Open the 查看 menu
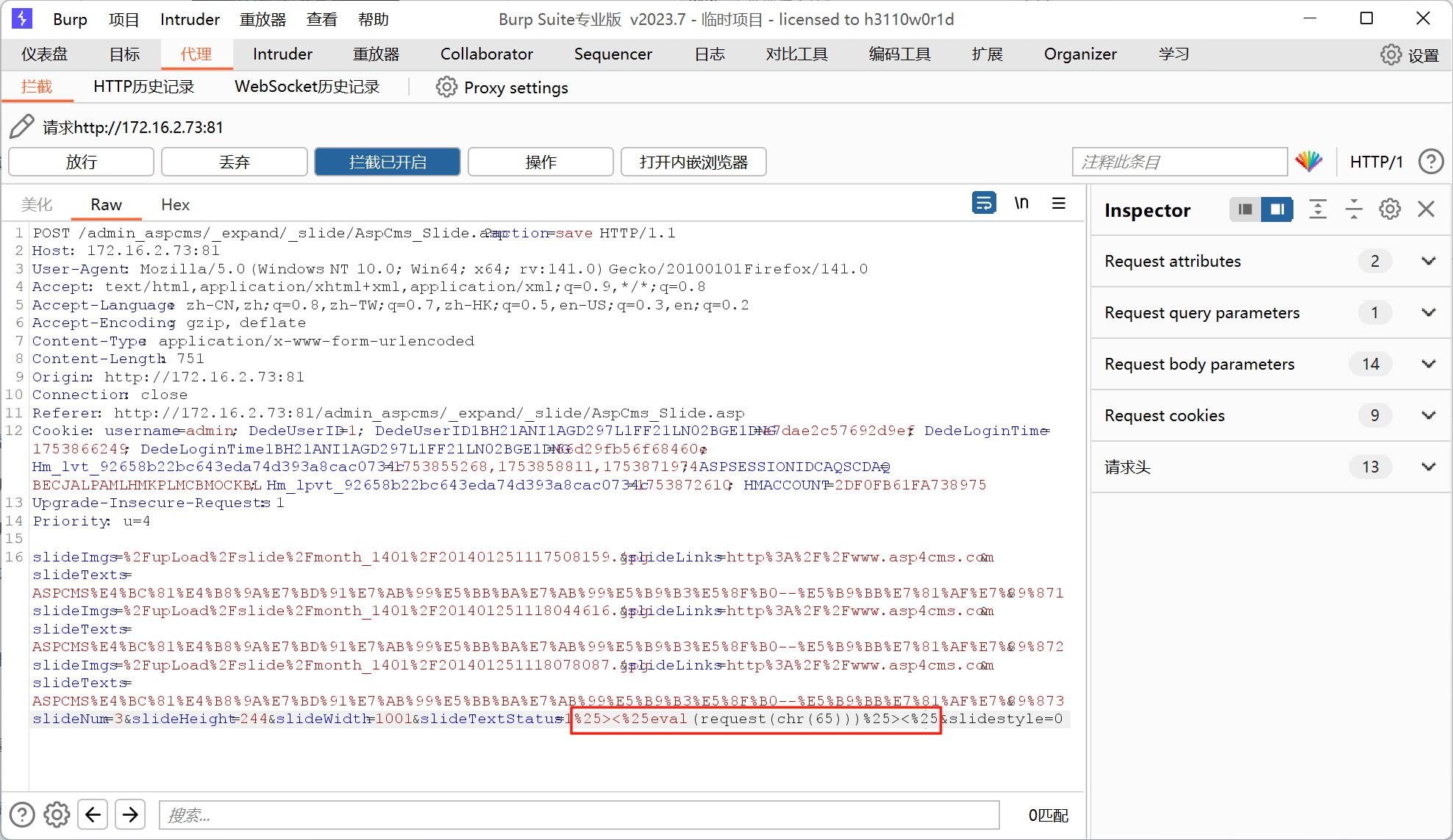1453x840 pixels. [322, 19]
